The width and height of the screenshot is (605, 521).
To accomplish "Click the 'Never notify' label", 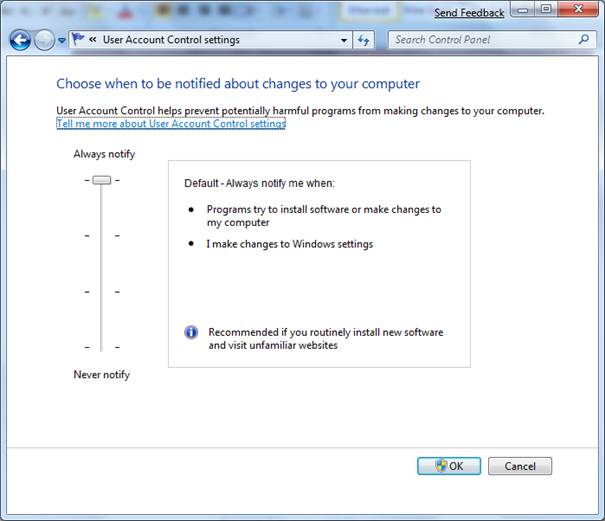I will (101, 374).
